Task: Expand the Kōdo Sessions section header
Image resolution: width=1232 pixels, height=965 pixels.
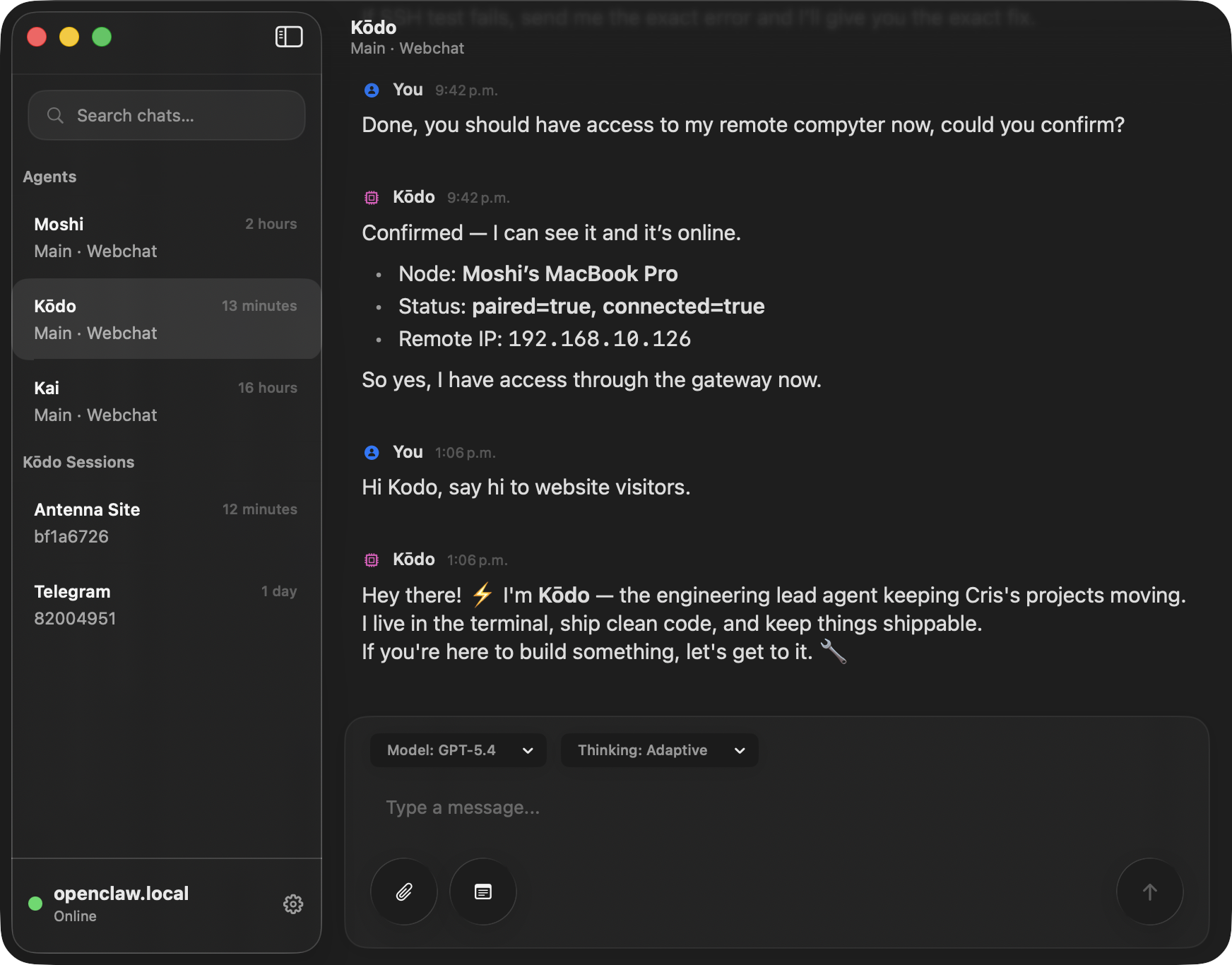Action: (x=78, y=462)
